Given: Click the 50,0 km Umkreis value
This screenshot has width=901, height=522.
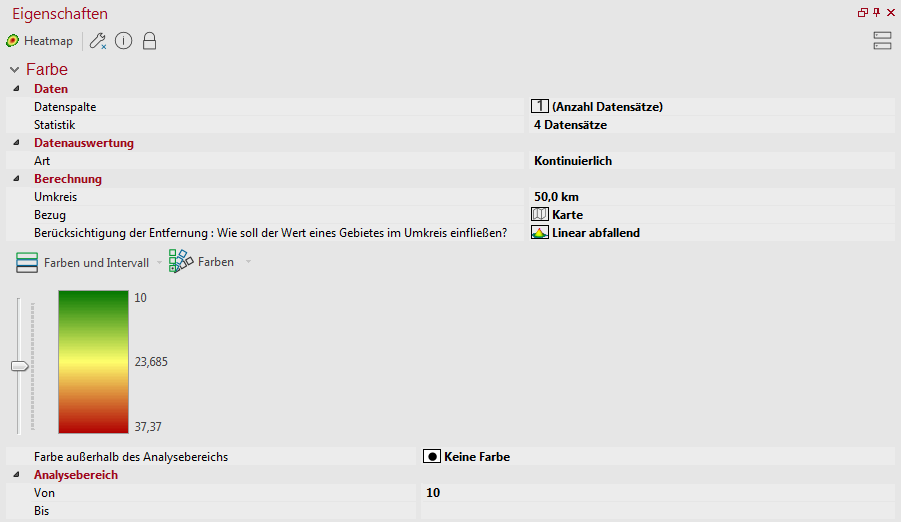Looking at the screenshot, I should (556, 197).
